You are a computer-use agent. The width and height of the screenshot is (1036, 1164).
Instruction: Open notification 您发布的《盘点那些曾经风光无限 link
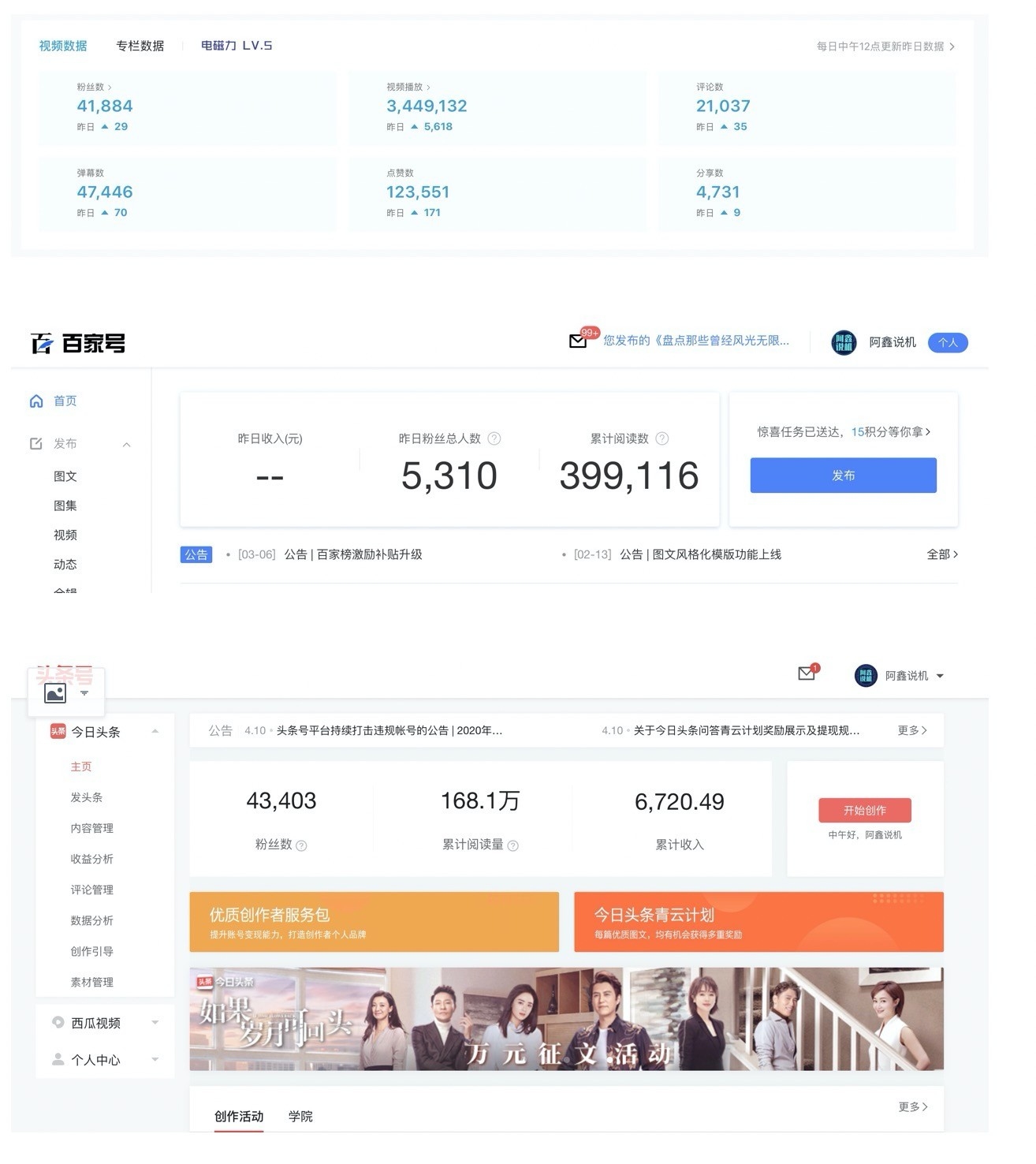pyautogui.click(x=696, y=341)
